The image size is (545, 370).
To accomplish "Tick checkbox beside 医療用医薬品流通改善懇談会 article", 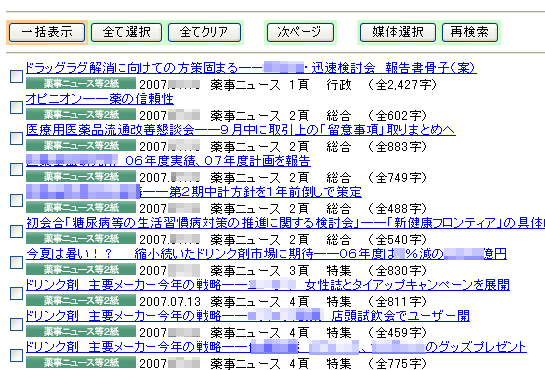I will click(x=16, y=138).
